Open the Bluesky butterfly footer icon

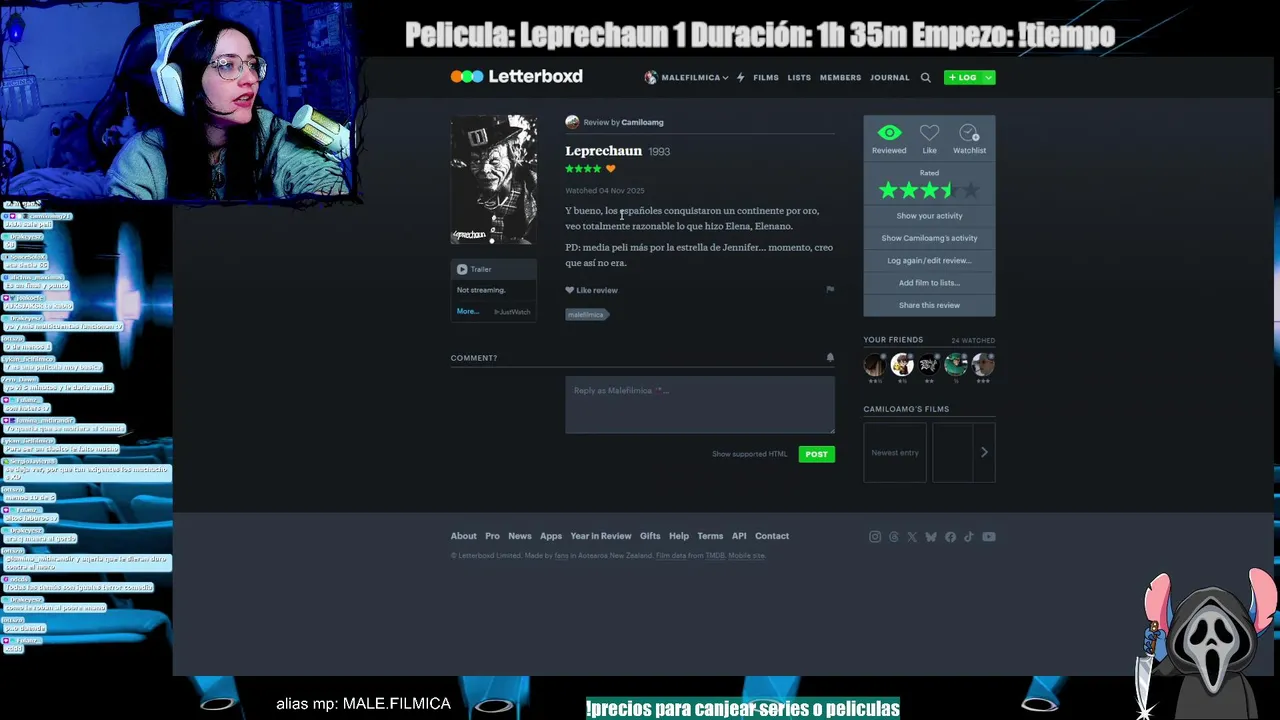pyautogui.click(x=931, y=537)
